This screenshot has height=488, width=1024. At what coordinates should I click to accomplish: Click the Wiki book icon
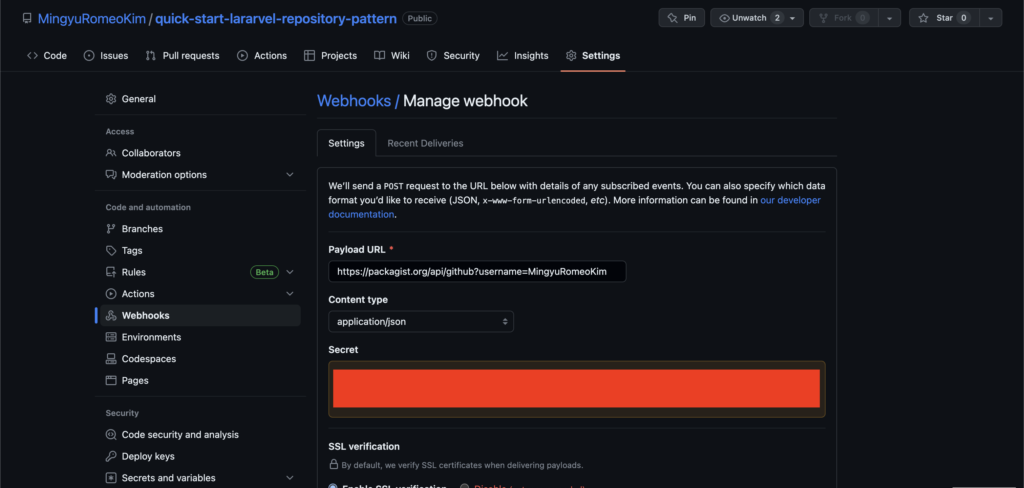click(x=379, y=56)
